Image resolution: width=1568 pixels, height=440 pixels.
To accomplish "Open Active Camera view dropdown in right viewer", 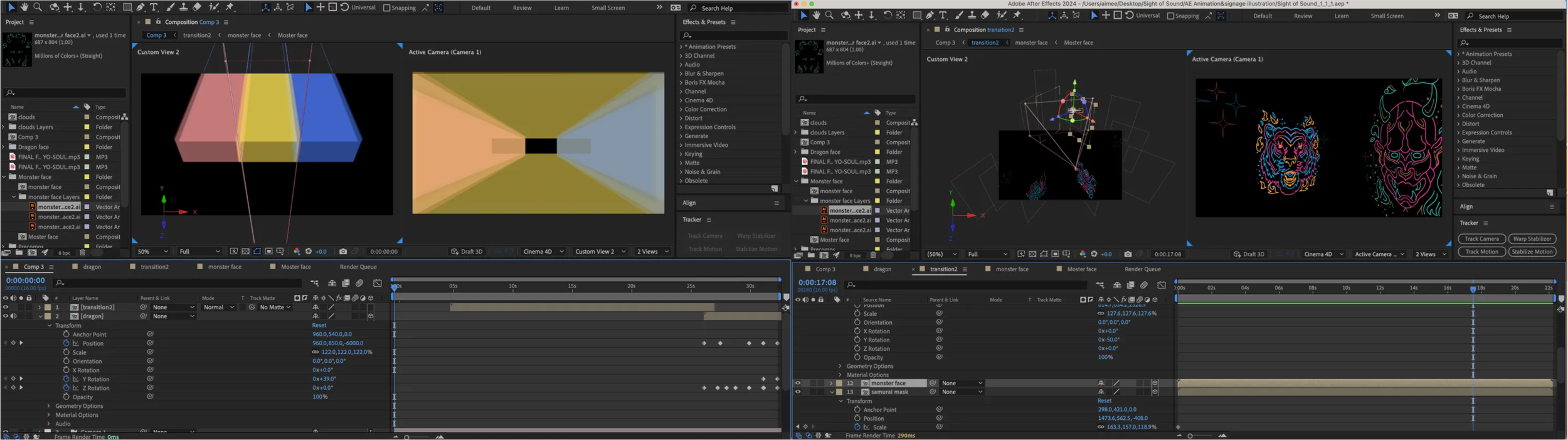I will [x=1379, y=254].
